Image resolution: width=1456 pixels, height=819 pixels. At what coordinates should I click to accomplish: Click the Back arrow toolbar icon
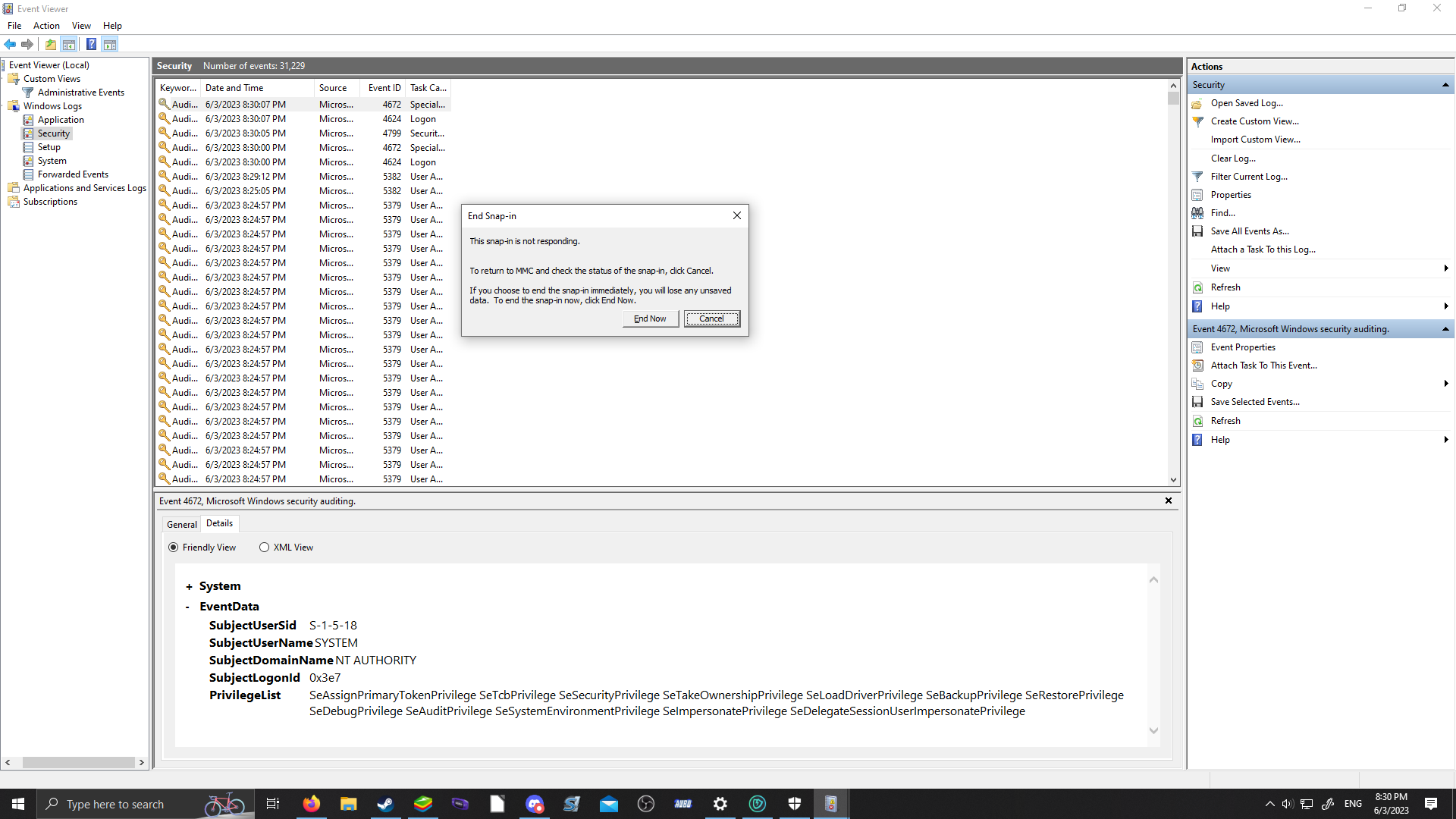coord(10,44)
